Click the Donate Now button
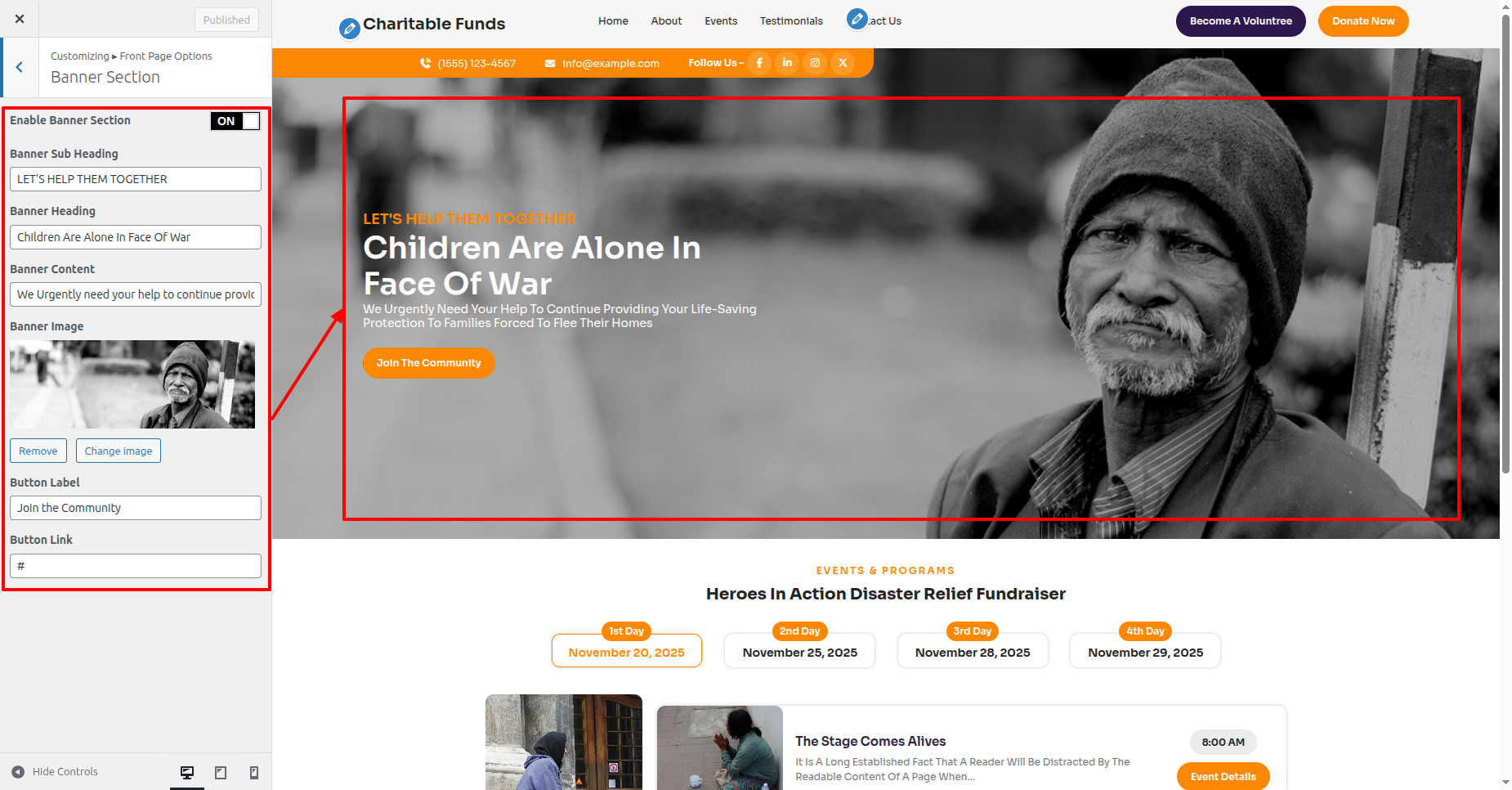The image size is (1512, 790). pyautogui.click(x=1363, y=21)
